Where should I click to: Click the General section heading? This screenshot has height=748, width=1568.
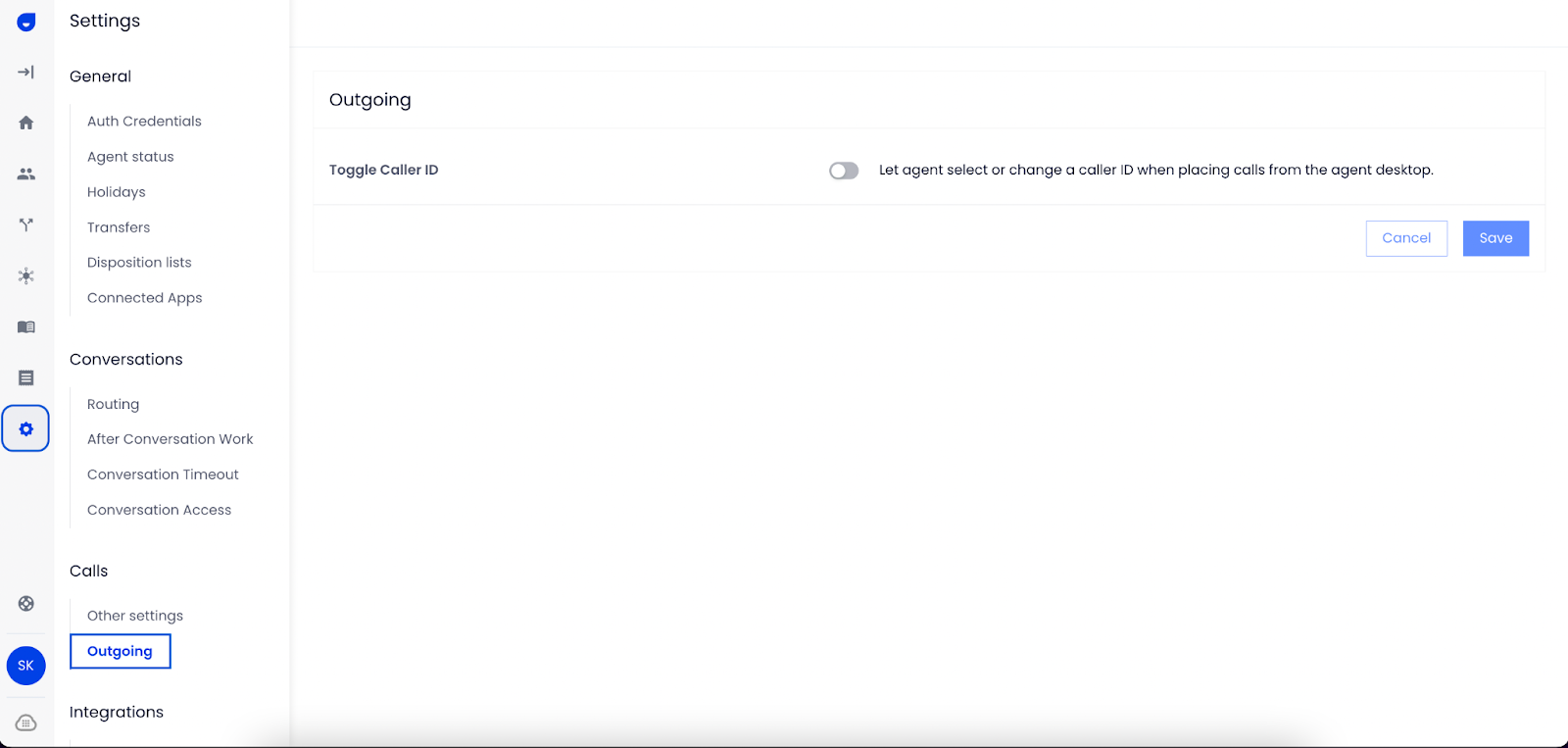click(x=100, y=76)
